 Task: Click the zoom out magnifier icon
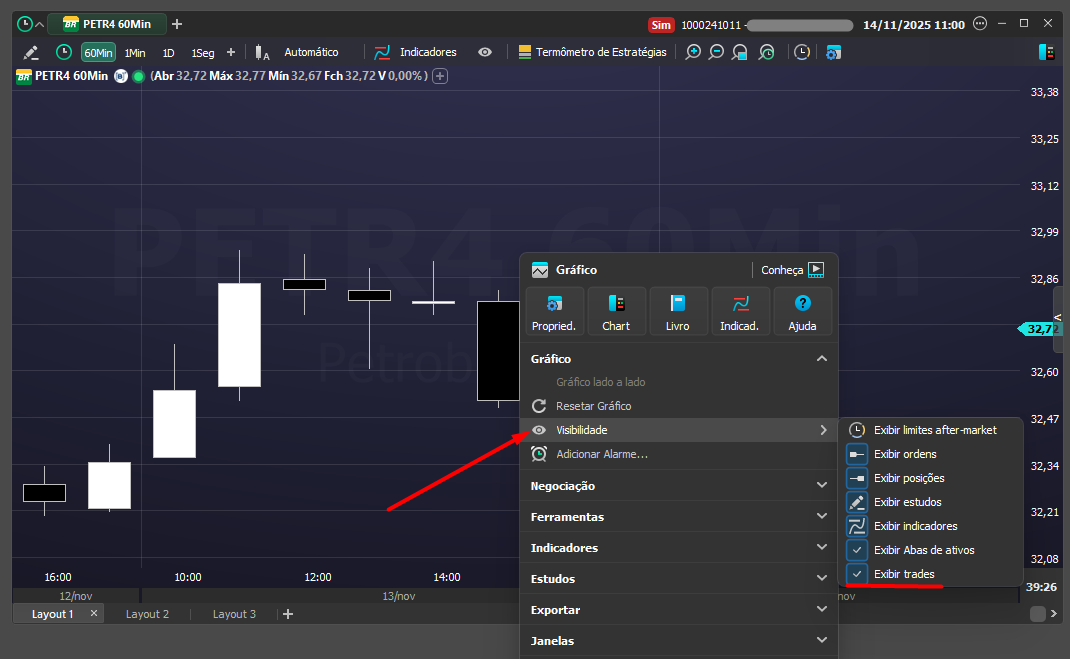pyautogui.click(x=716, y=53)
